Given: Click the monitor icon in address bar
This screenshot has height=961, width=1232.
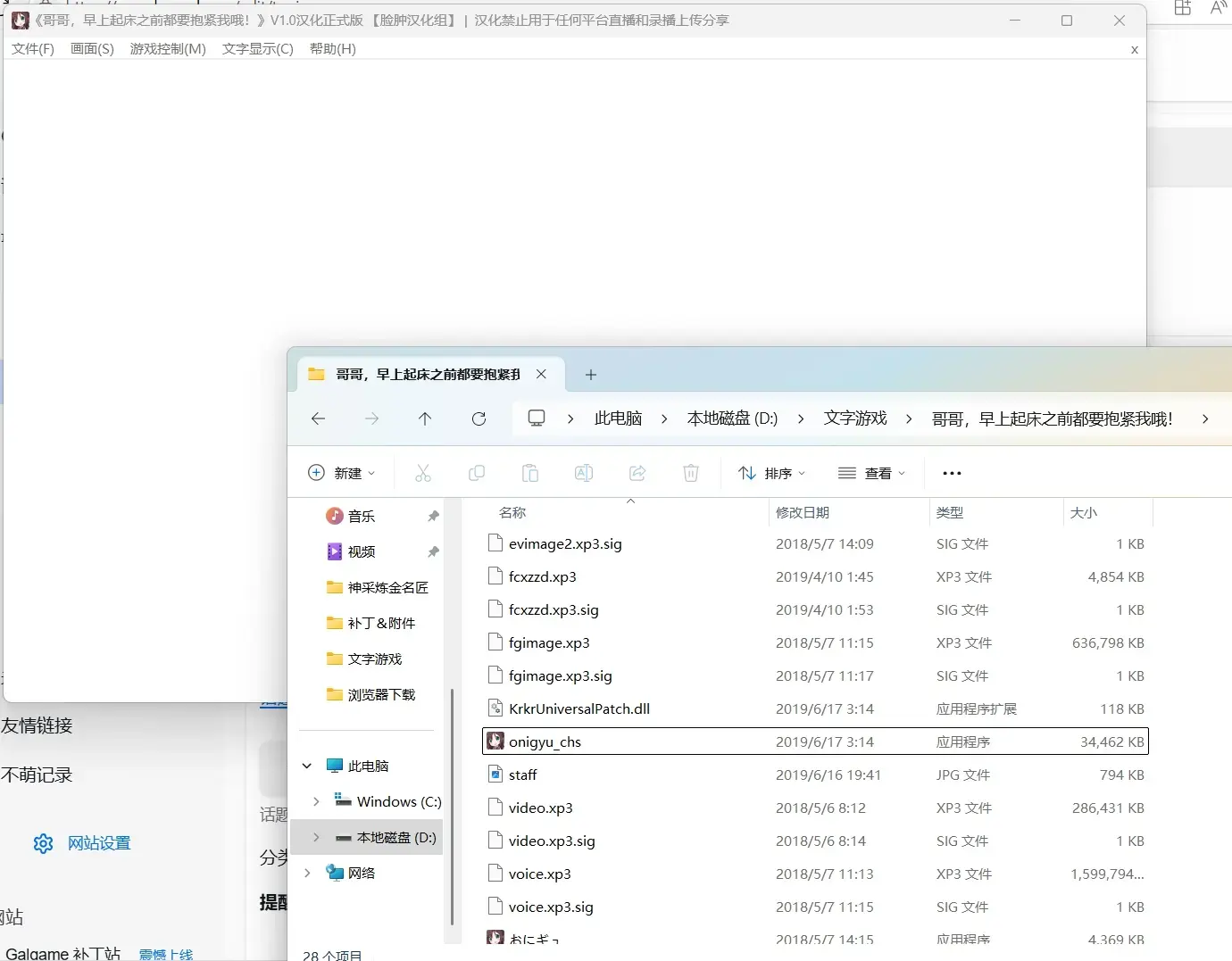Looking at the screenshot, I should 537,418.
